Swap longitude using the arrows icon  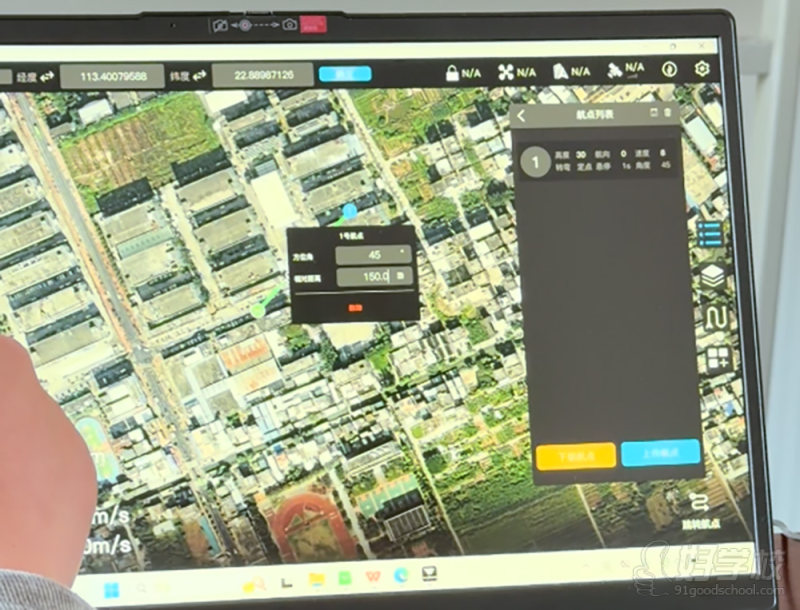click(47, 77)
